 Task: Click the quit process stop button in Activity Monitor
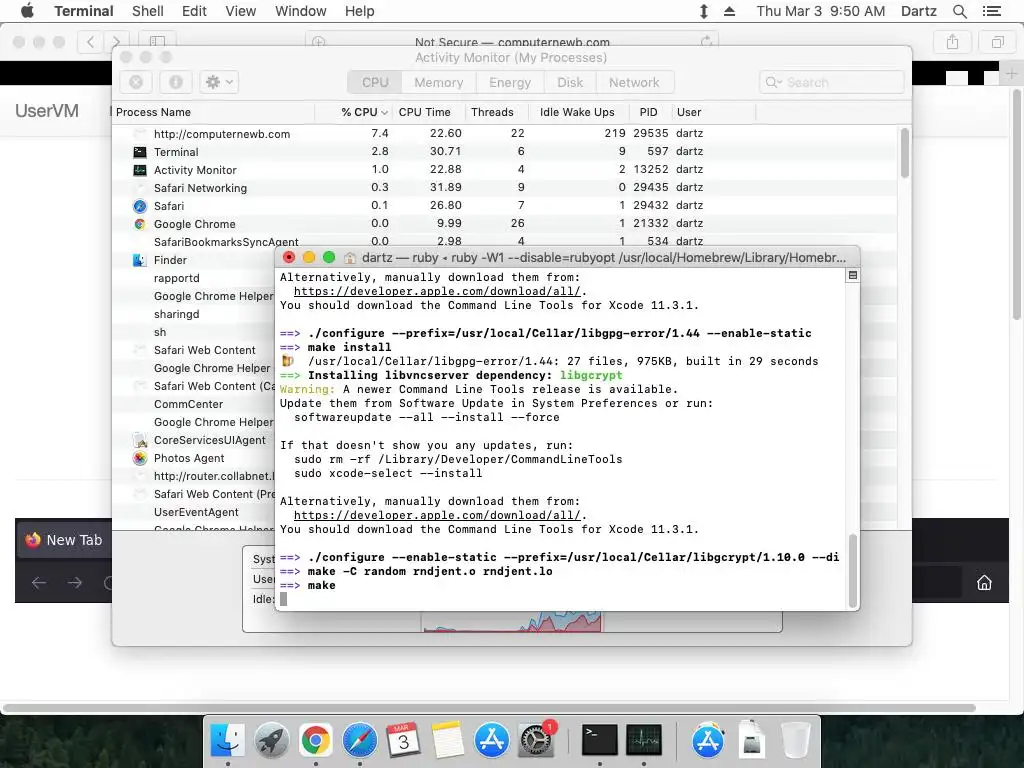tap(136, 82)
